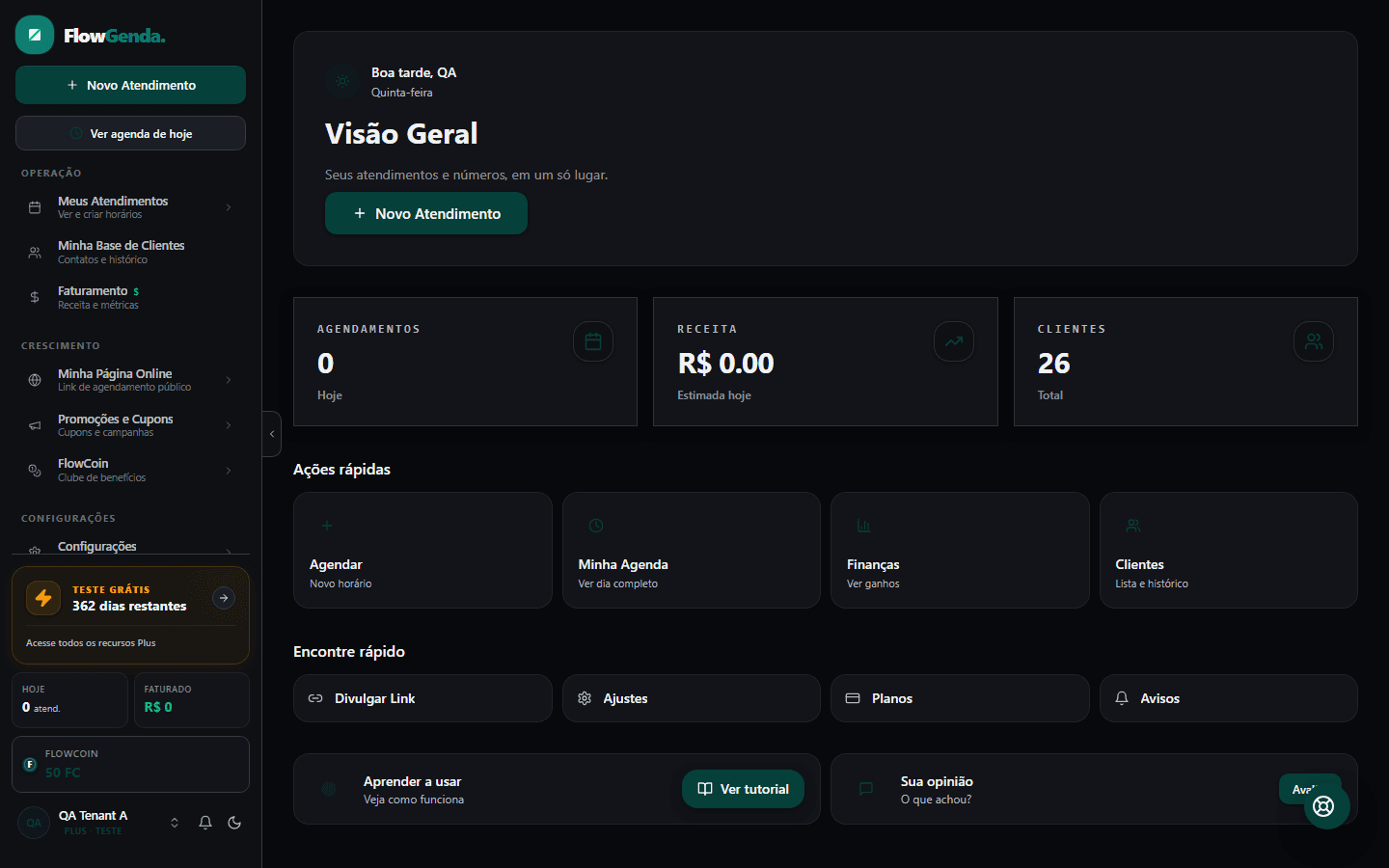Expand Minha Página Online chevron

coord(229,380)
